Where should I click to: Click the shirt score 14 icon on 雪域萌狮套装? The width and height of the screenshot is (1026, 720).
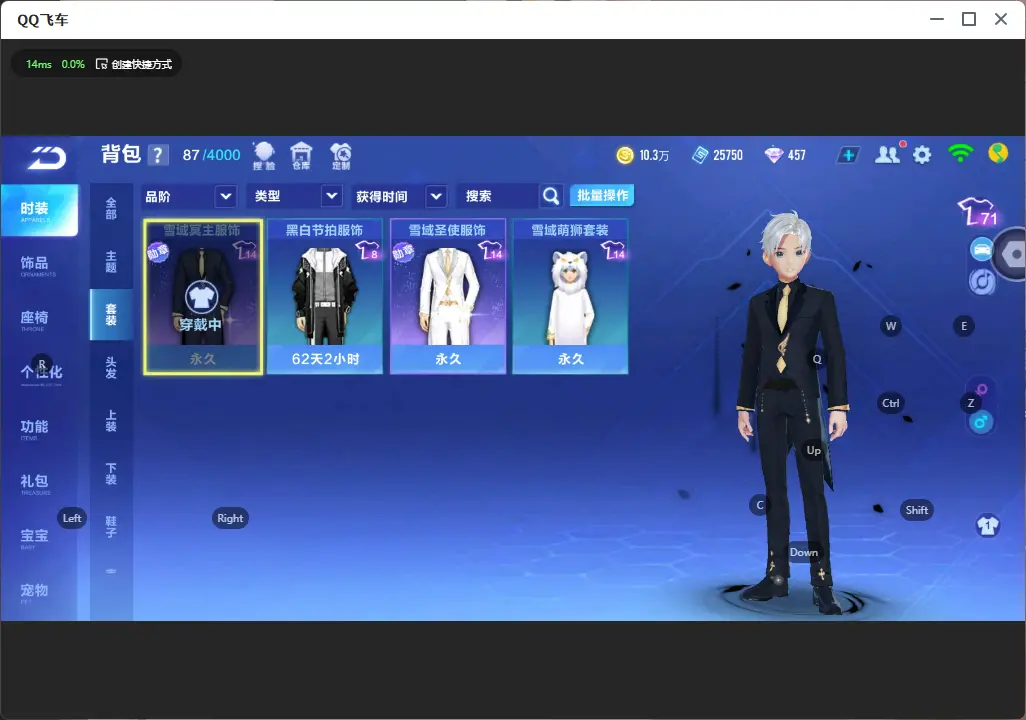click(x=613, y=250)
